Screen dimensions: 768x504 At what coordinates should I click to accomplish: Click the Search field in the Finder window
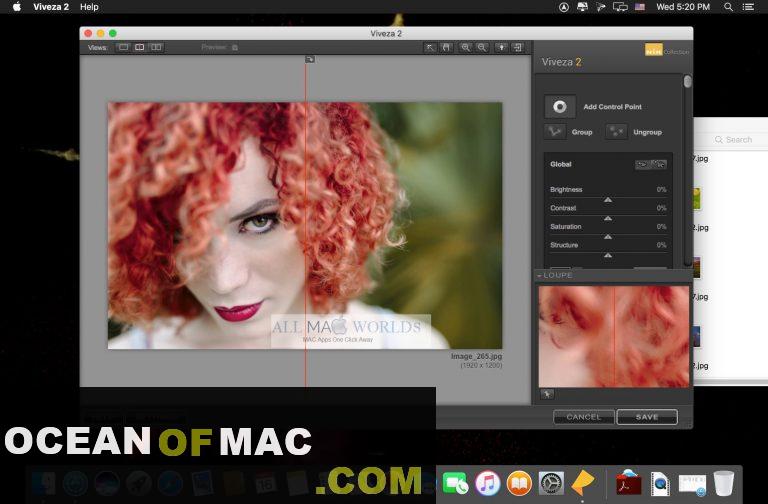click(x=739, y=140)
